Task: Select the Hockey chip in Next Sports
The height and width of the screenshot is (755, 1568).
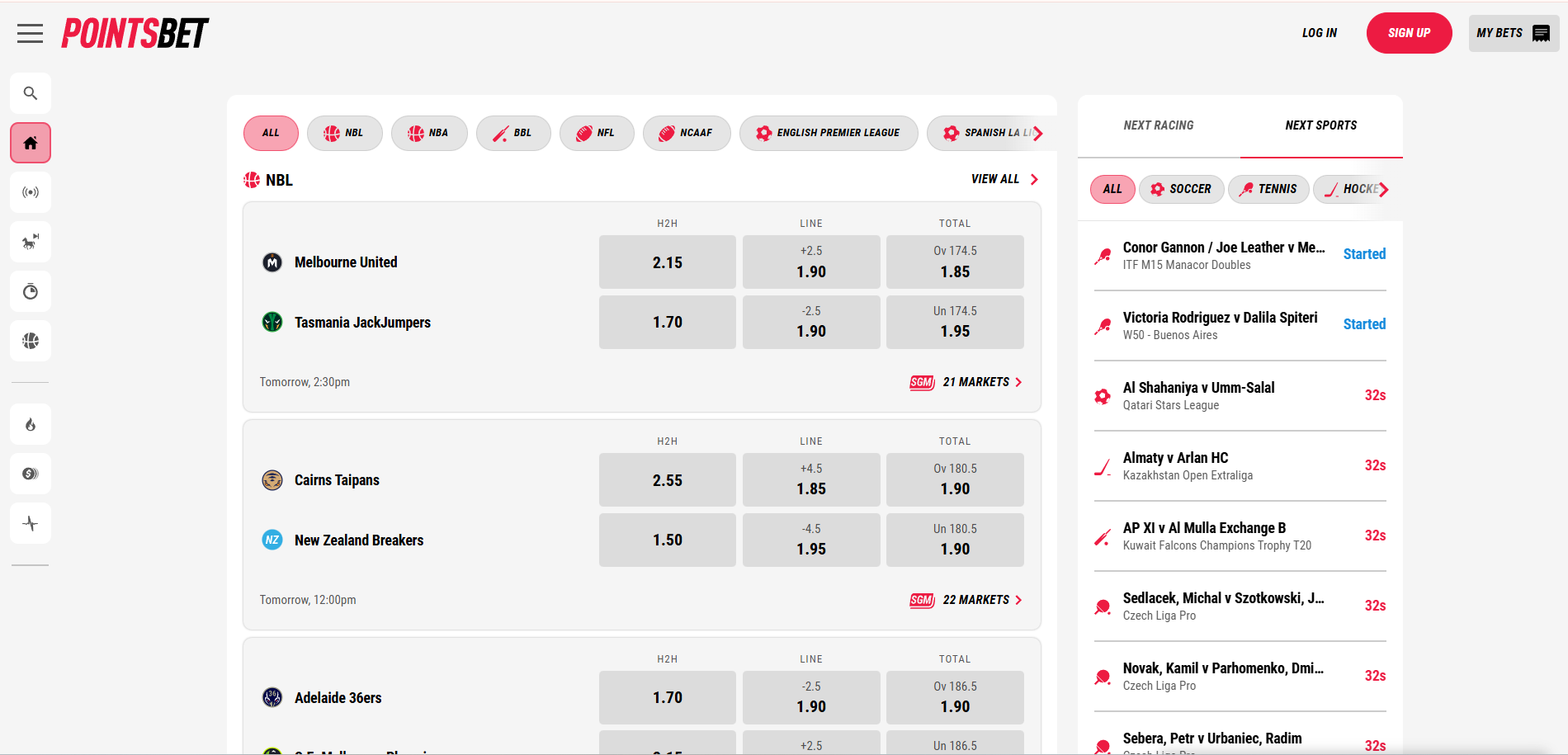Action: tap(1350, 189)
